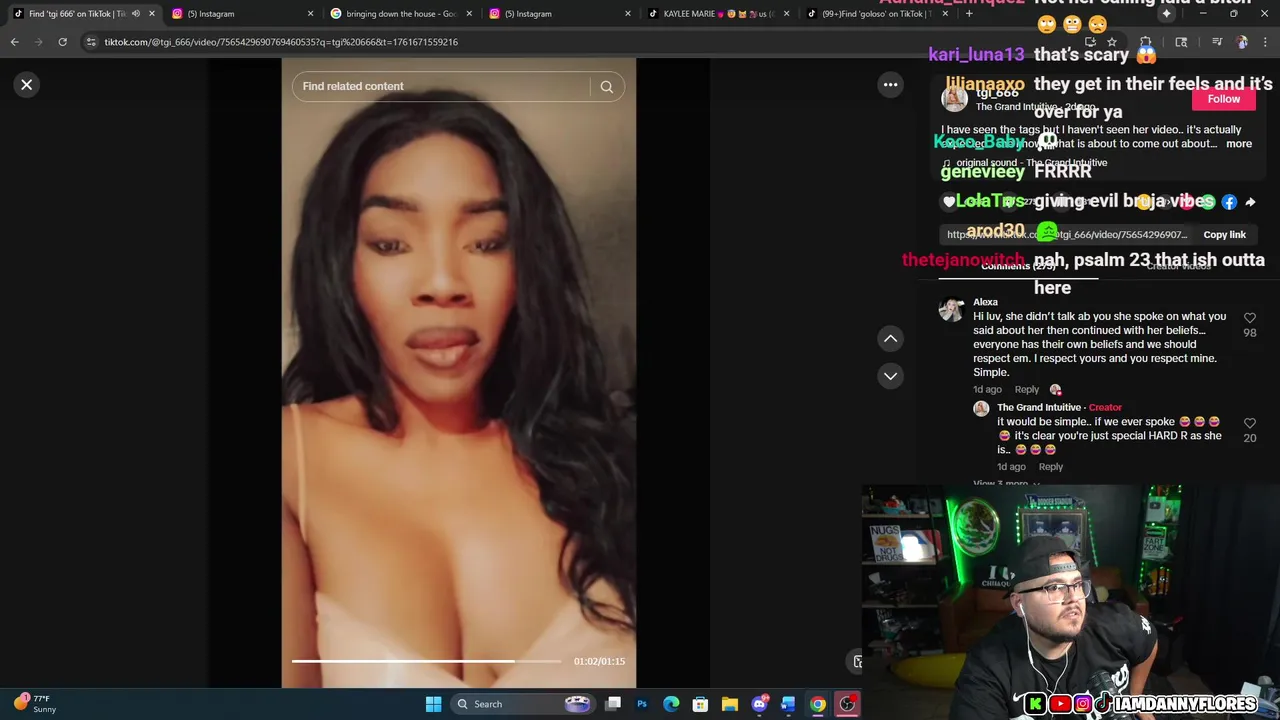Click the Gemini sparkle icon in Chrome titlebar
1280x720 pixels.
coord(1166,14)
